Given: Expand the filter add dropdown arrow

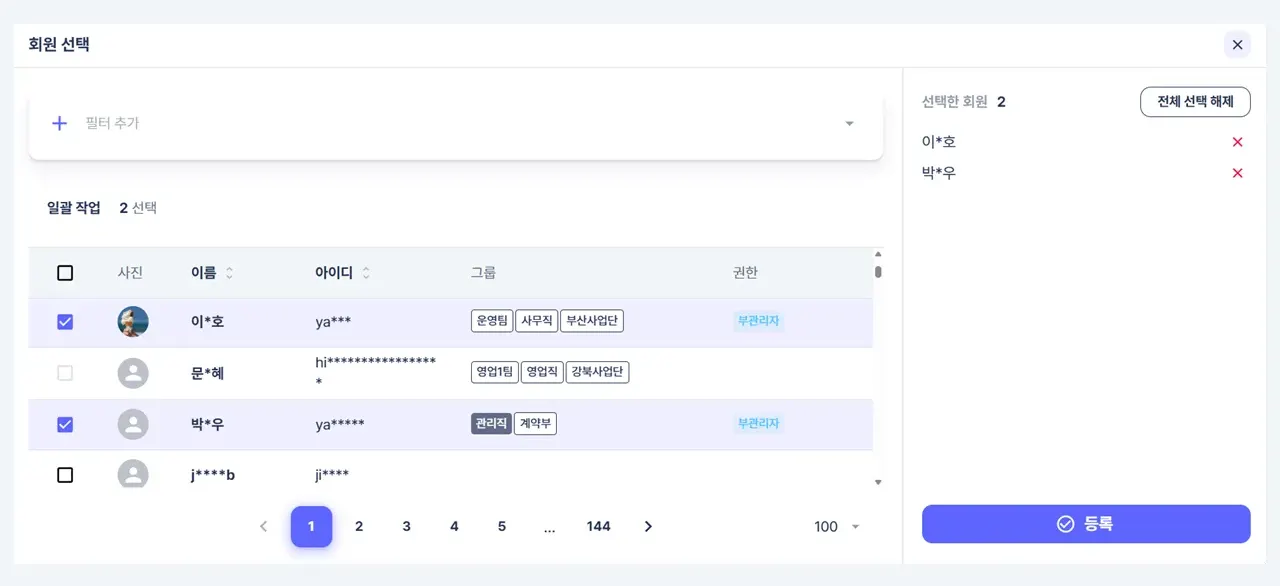Looking at the screenshot, I should coord(849,124).
